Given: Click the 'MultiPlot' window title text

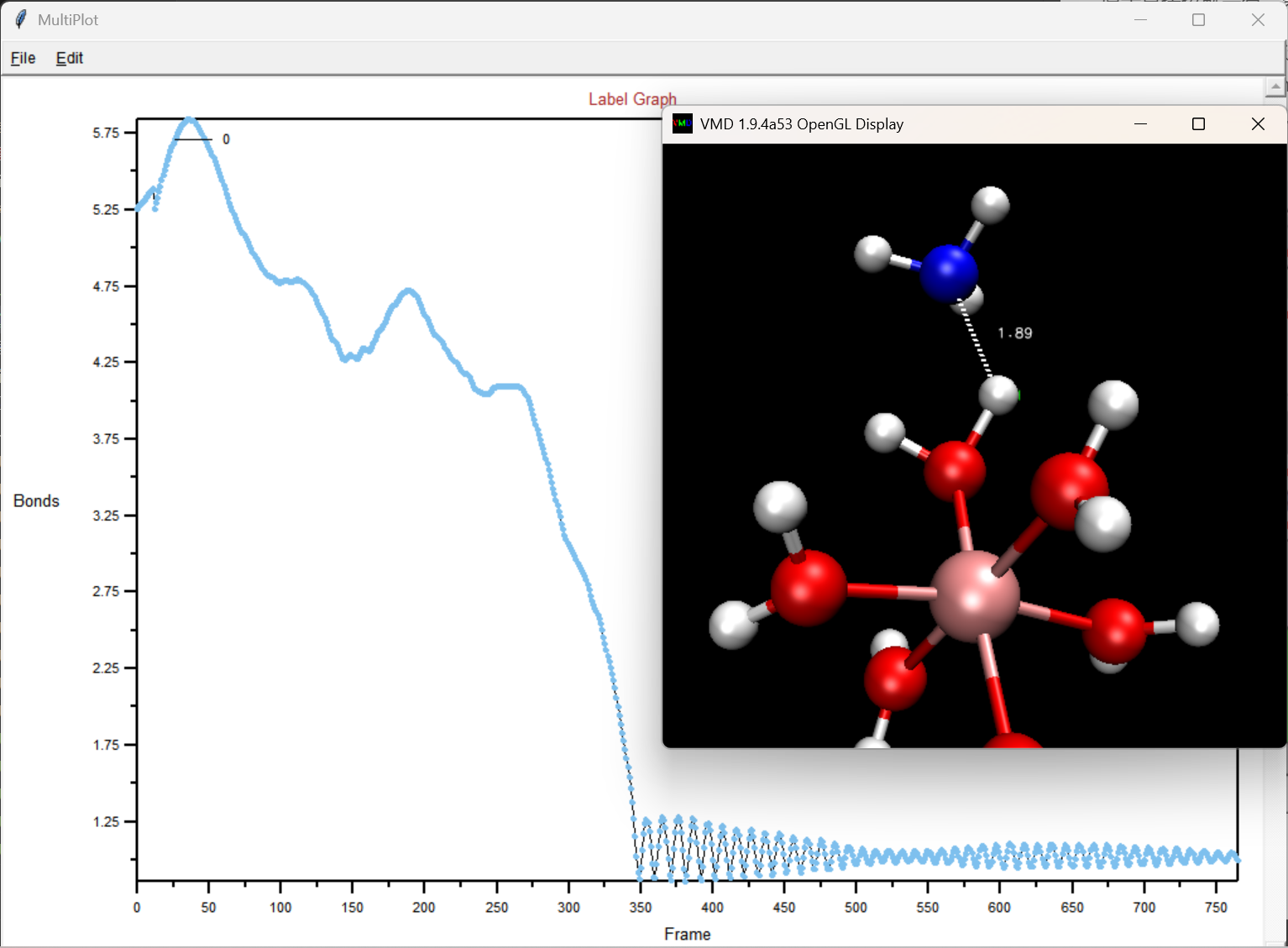Looking at the screenshot, I should tap(68, 20).
